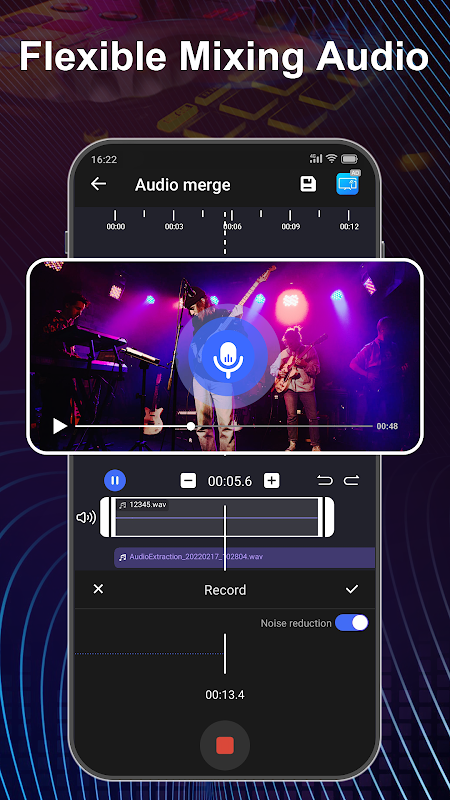Confirm the recording with the checkmark
Viewport: 450px width, 800px height.
352,589
